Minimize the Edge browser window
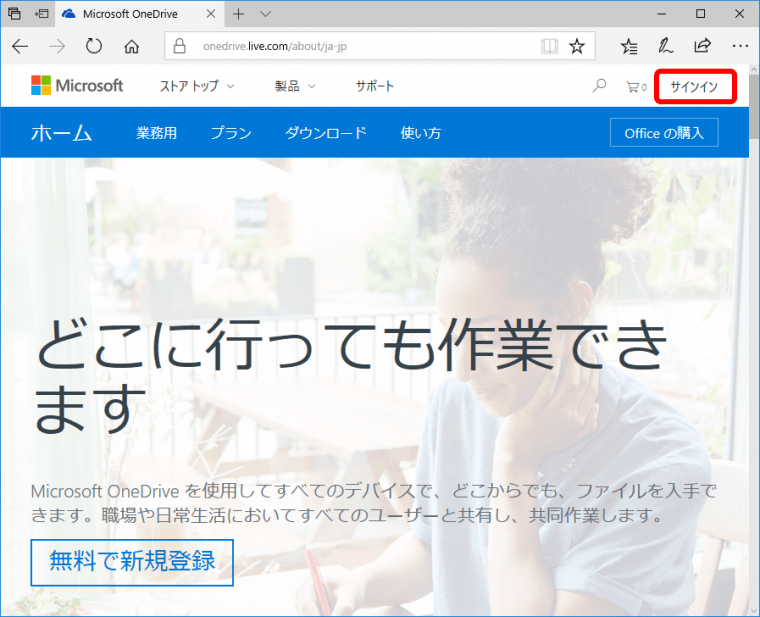The width and height of the screenshot is (760, 617). pyautogui.click(x=662, y=14)
